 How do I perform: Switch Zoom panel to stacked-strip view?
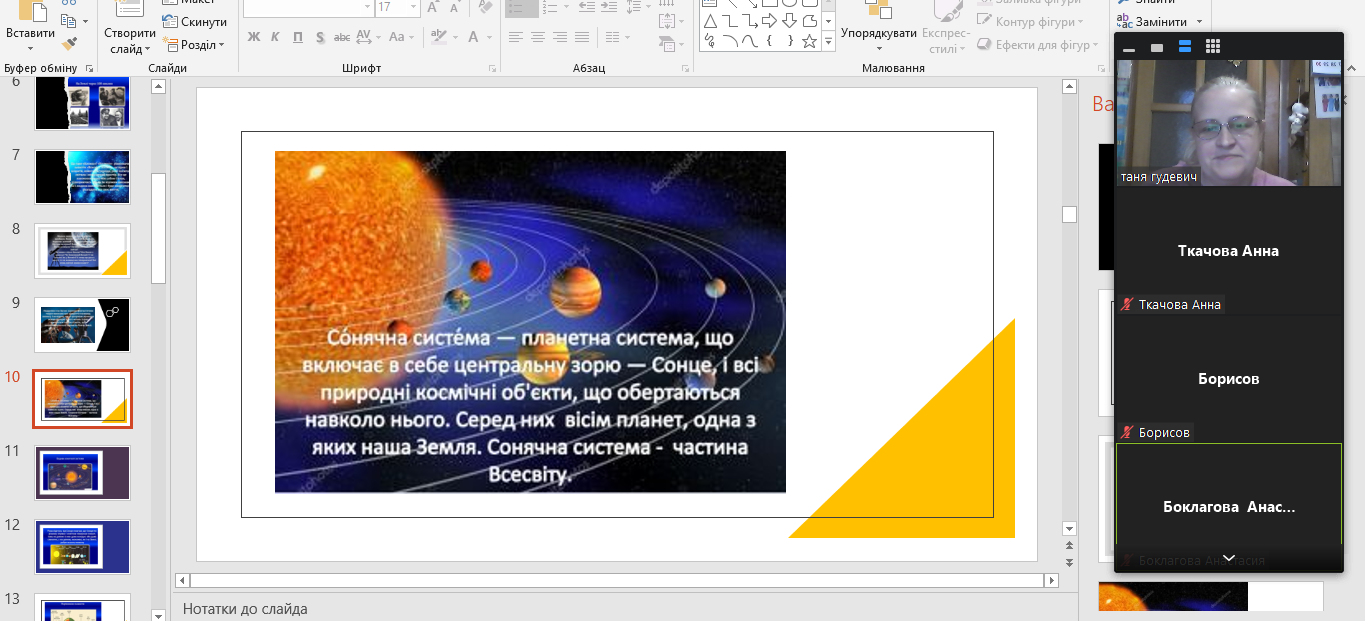click(1185, 47)
